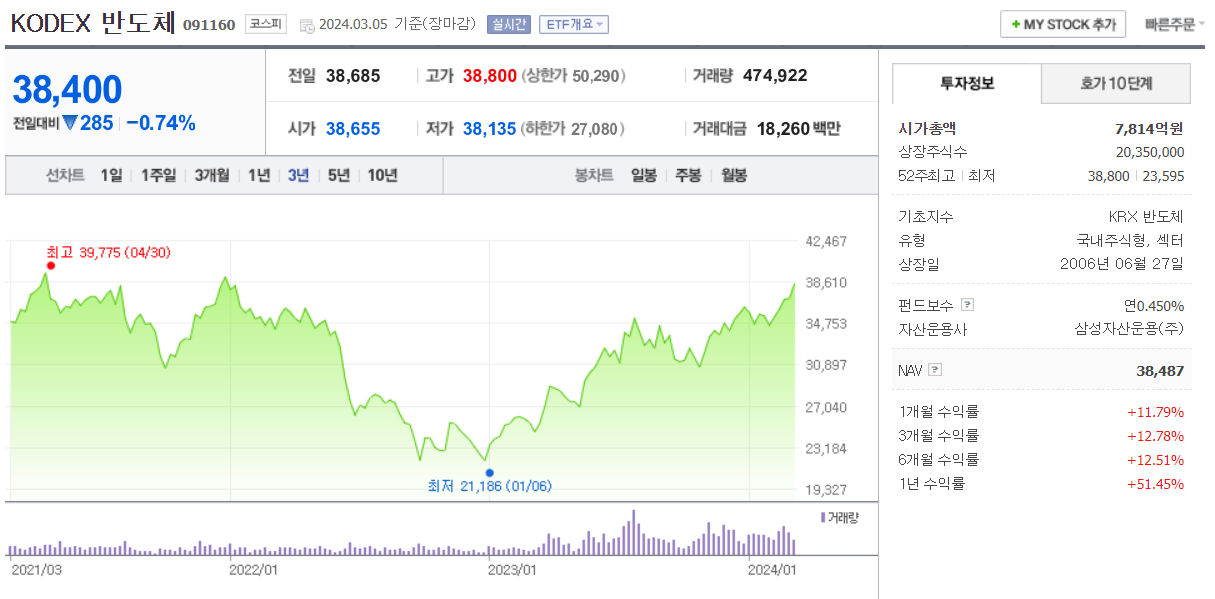
Task: Click the calendar icon before 2024.03.05
Action: 307,25
